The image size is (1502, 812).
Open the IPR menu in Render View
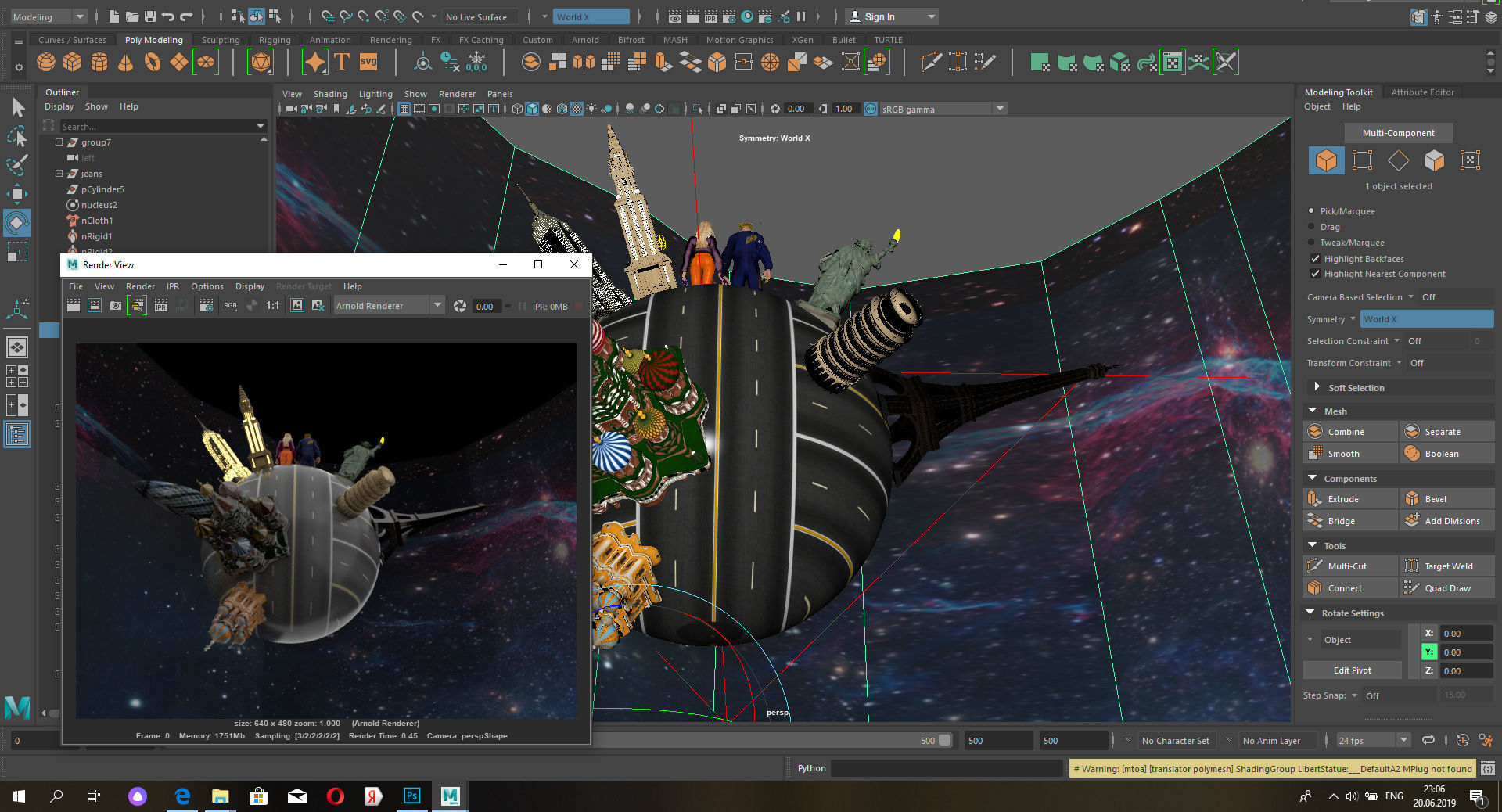point(173,286)
